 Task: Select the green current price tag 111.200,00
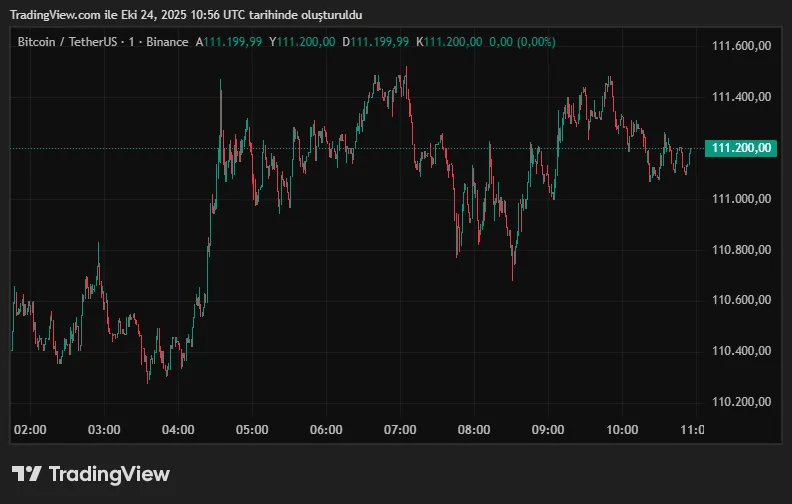(741, 148)
